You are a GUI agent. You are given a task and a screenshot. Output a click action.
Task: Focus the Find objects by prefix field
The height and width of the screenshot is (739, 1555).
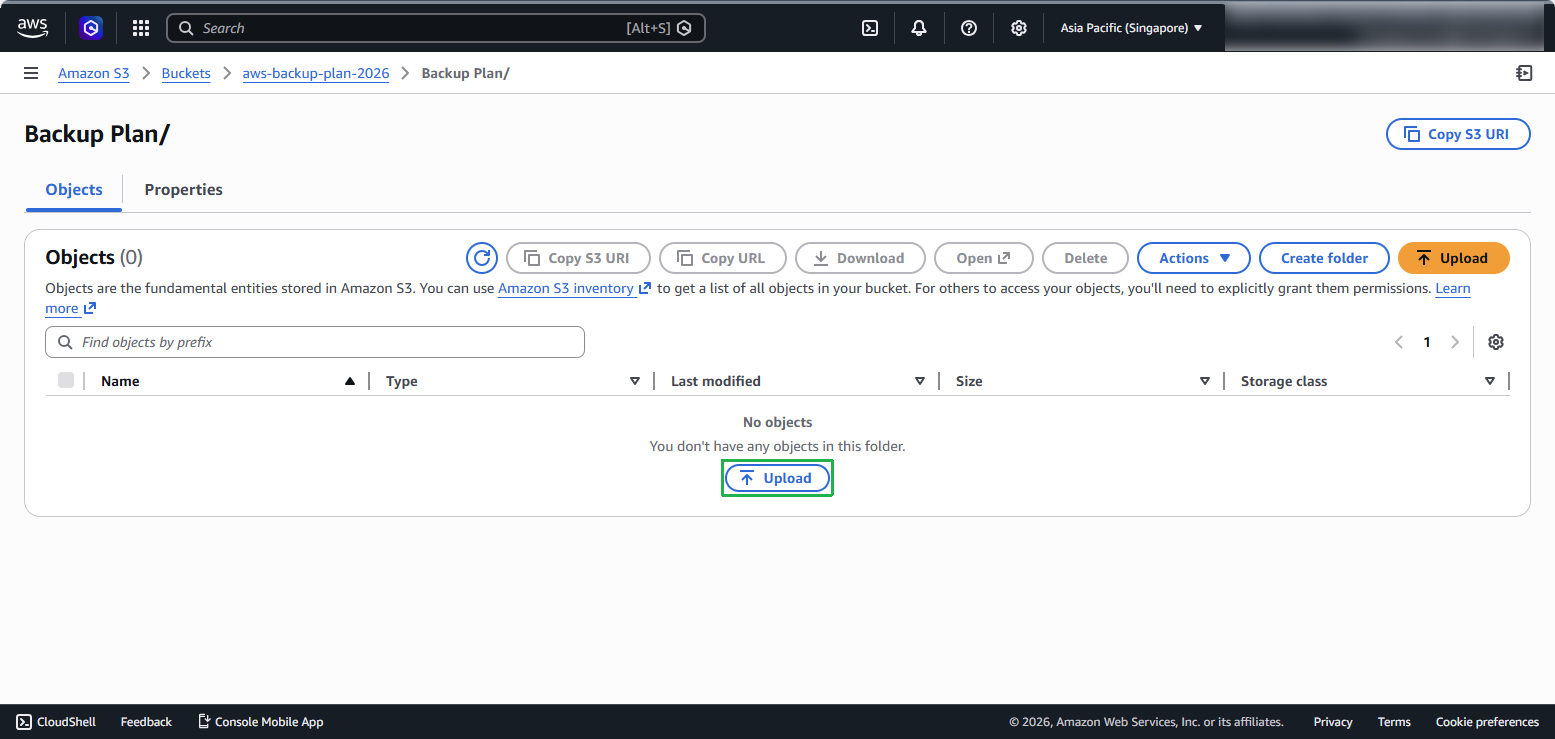(315, 342)
